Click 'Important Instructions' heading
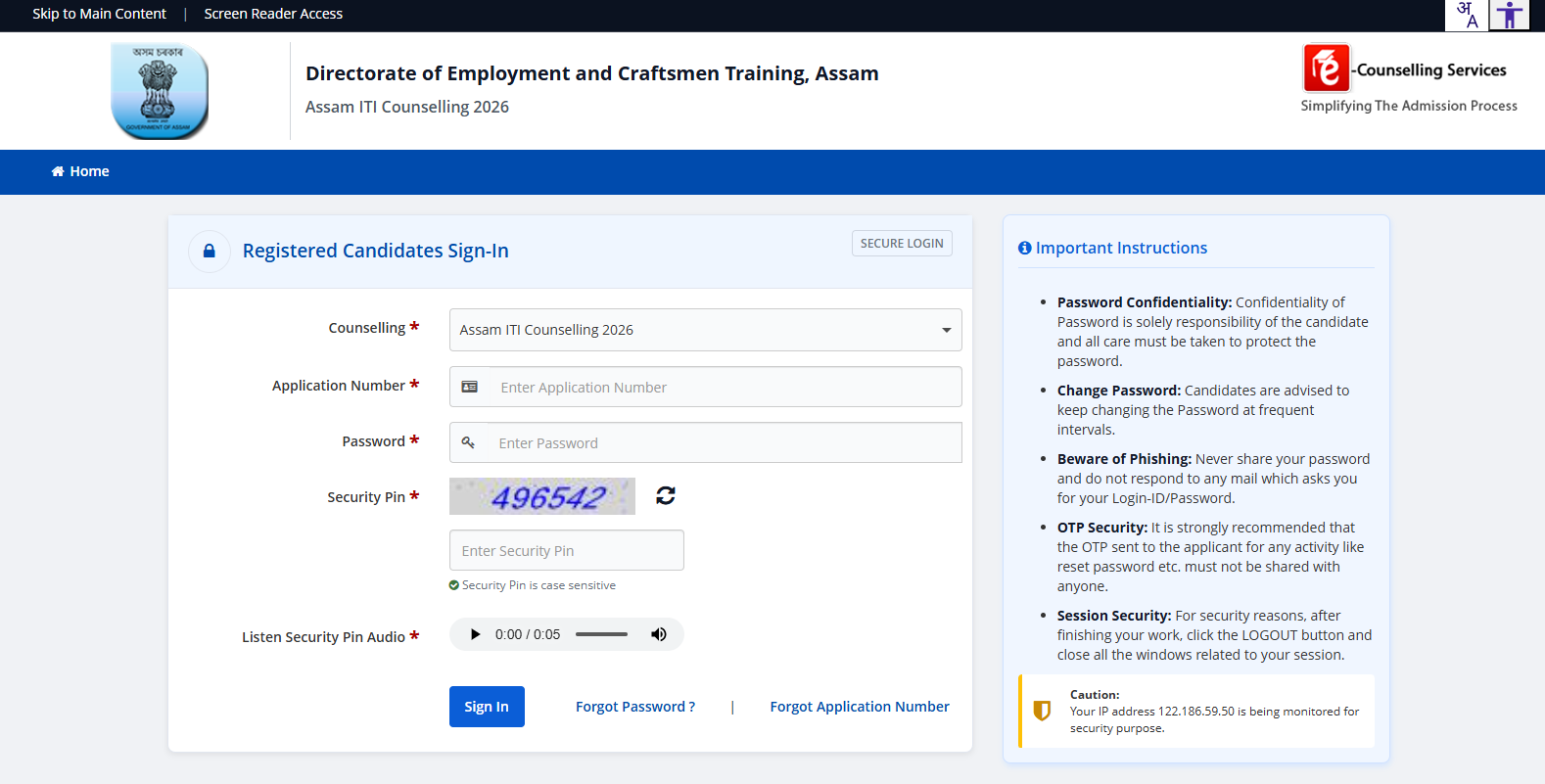The image size is (1545, 784). click(x=1121, y=249)
